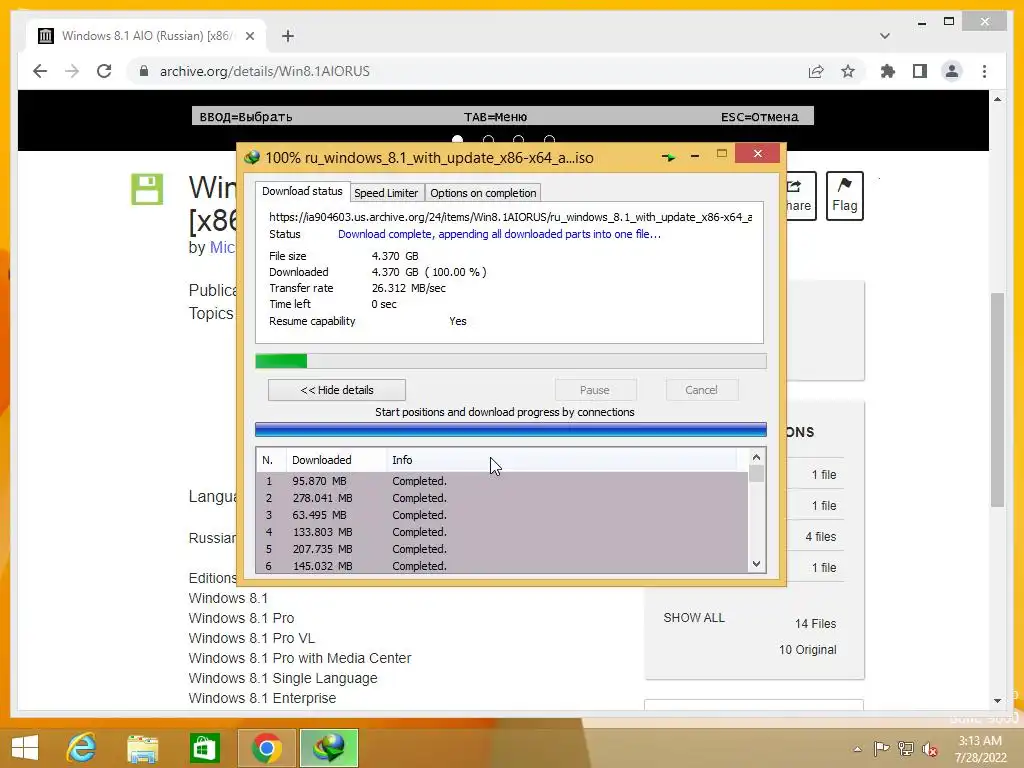The image size is (1024, 768).
Task: Click the N. column header
Action: tap(271, 460)
